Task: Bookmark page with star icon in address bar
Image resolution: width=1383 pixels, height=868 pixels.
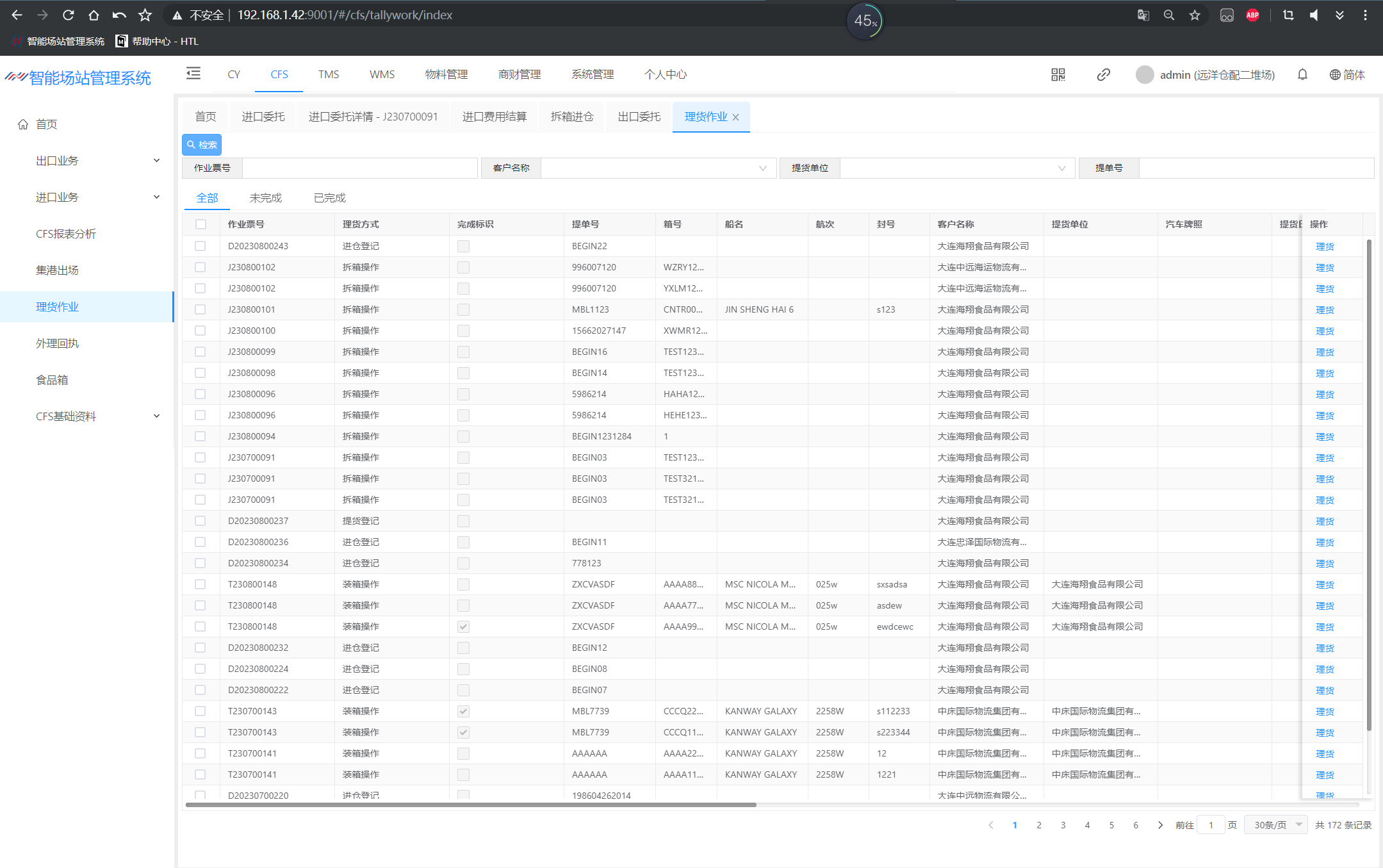Action: [1194, 15]
